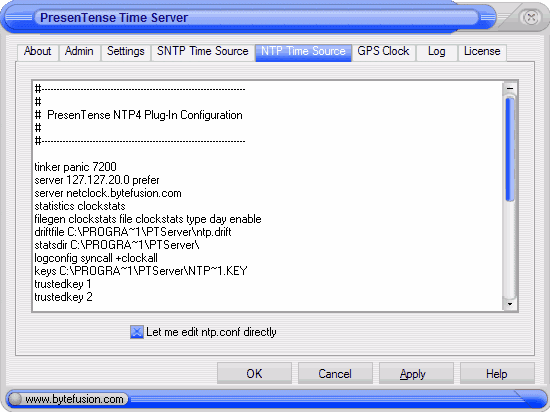Screen dimensions: 550x412
Task: Click the 'filegen clockstats file clockstats' line
Action: [x=148, y=219]
